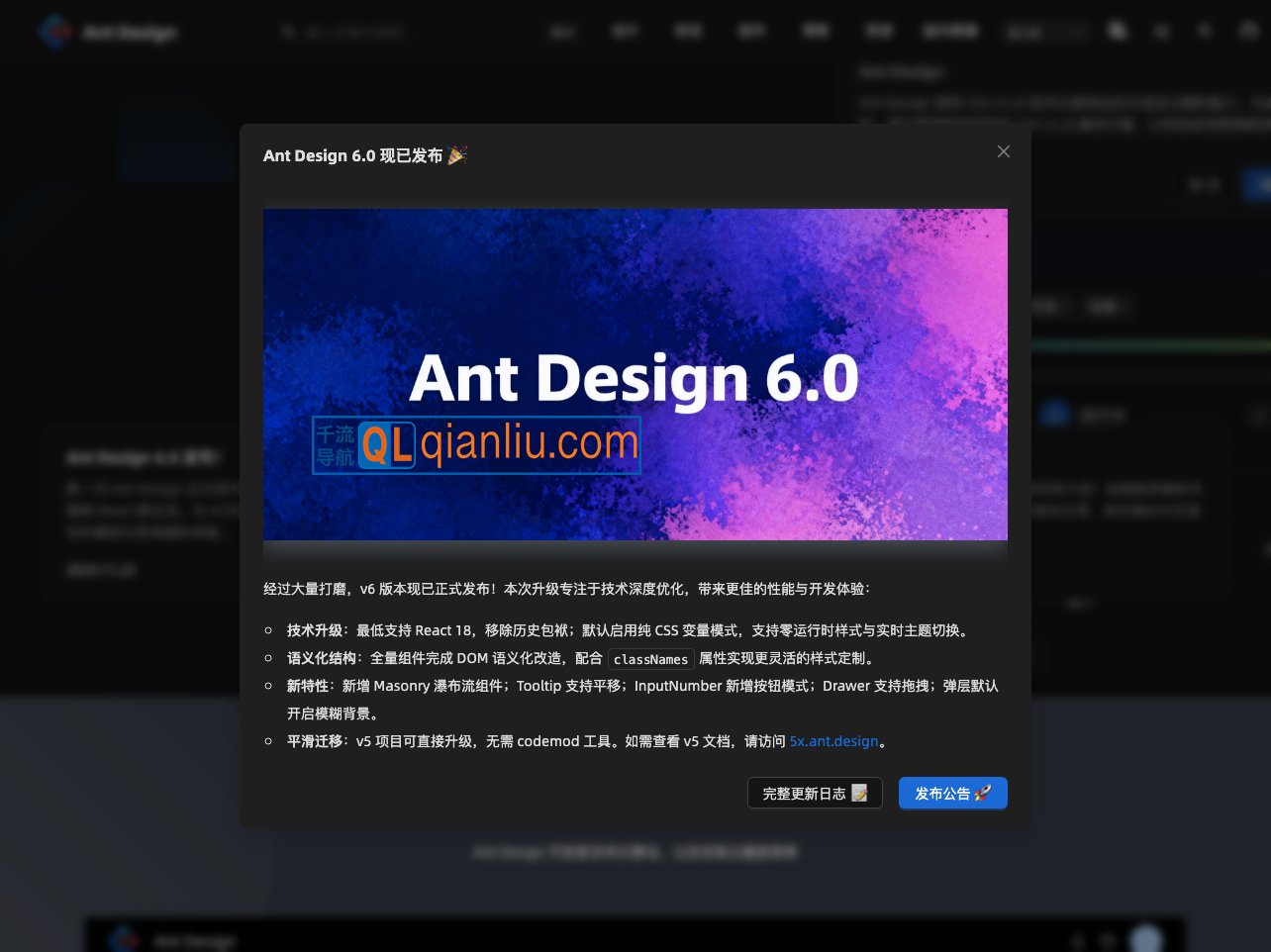Click the 发布公告 🚀 button
1271x952 pixels.
[x=952, y=793]
